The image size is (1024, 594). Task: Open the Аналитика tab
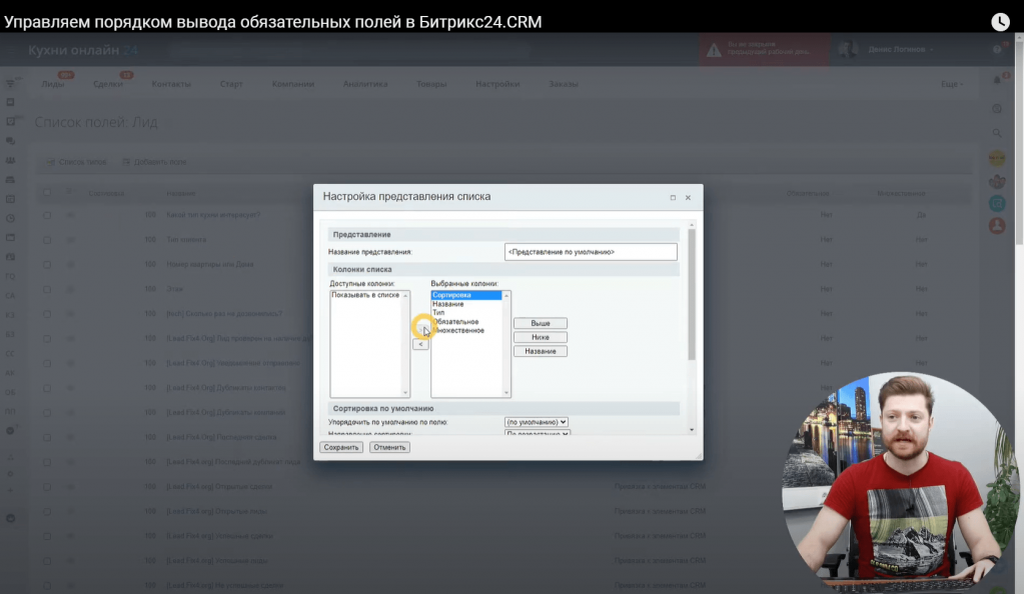[x=365, y=84]
